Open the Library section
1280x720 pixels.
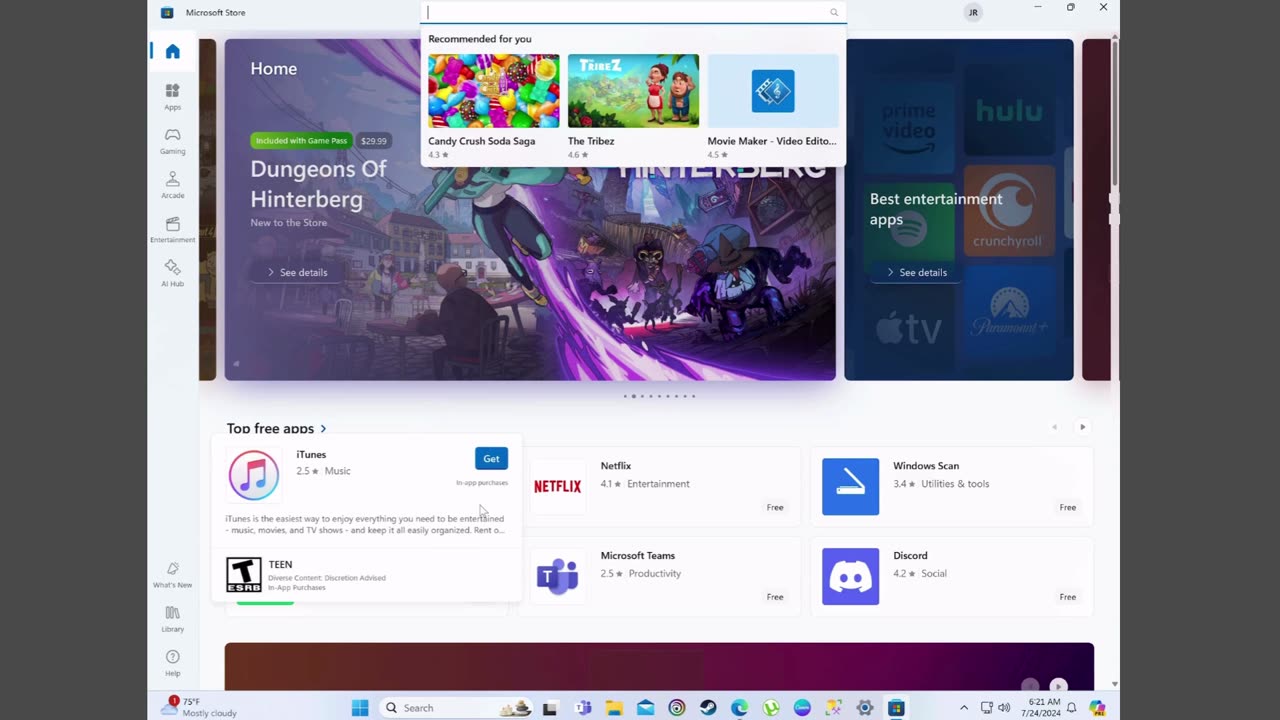(x=172, y=618)
